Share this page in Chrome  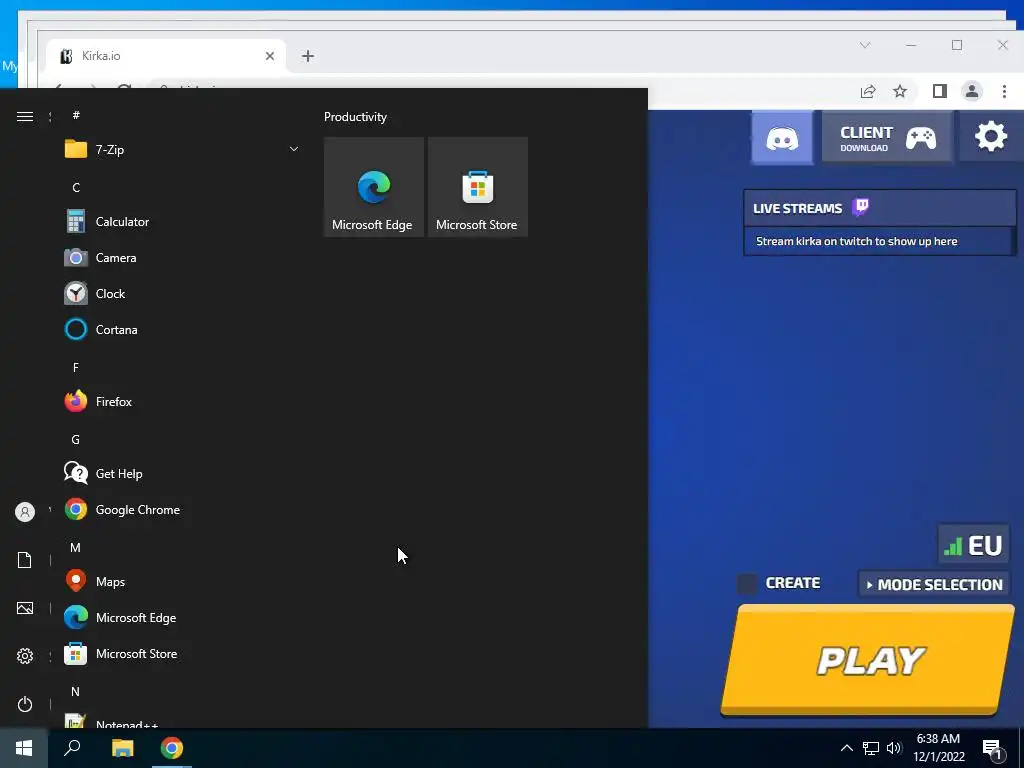click(868, 91)
